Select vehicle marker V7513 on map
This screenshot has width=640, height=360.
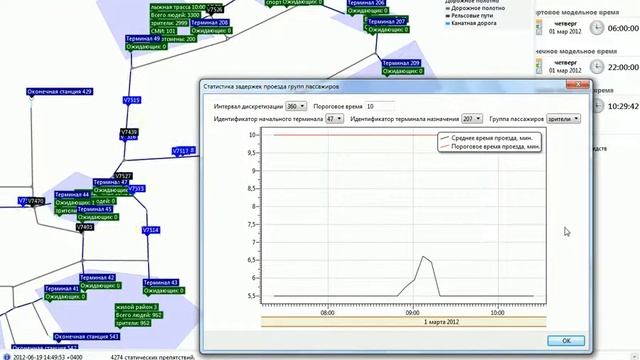tap(136, 189)
